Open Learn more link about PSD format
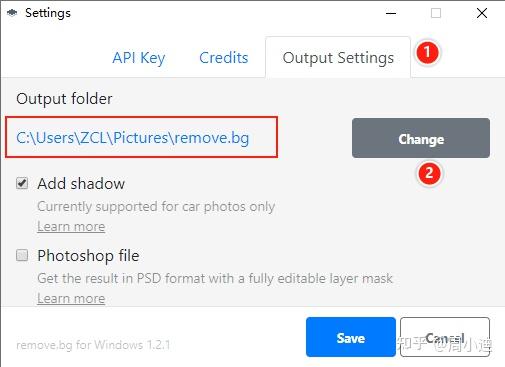This screenshot has height=367, width=505. (x=71, y=298)
